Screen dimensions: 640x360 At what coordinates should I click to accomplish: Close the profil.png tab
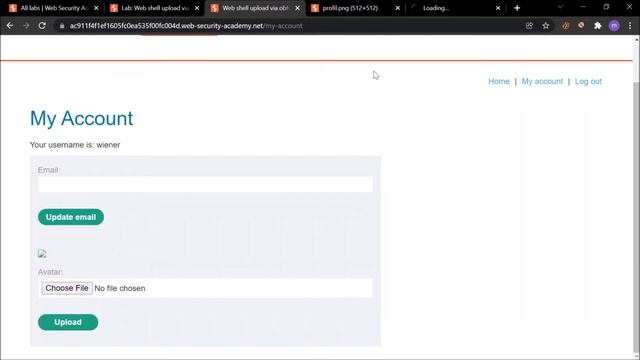point(398,8)
